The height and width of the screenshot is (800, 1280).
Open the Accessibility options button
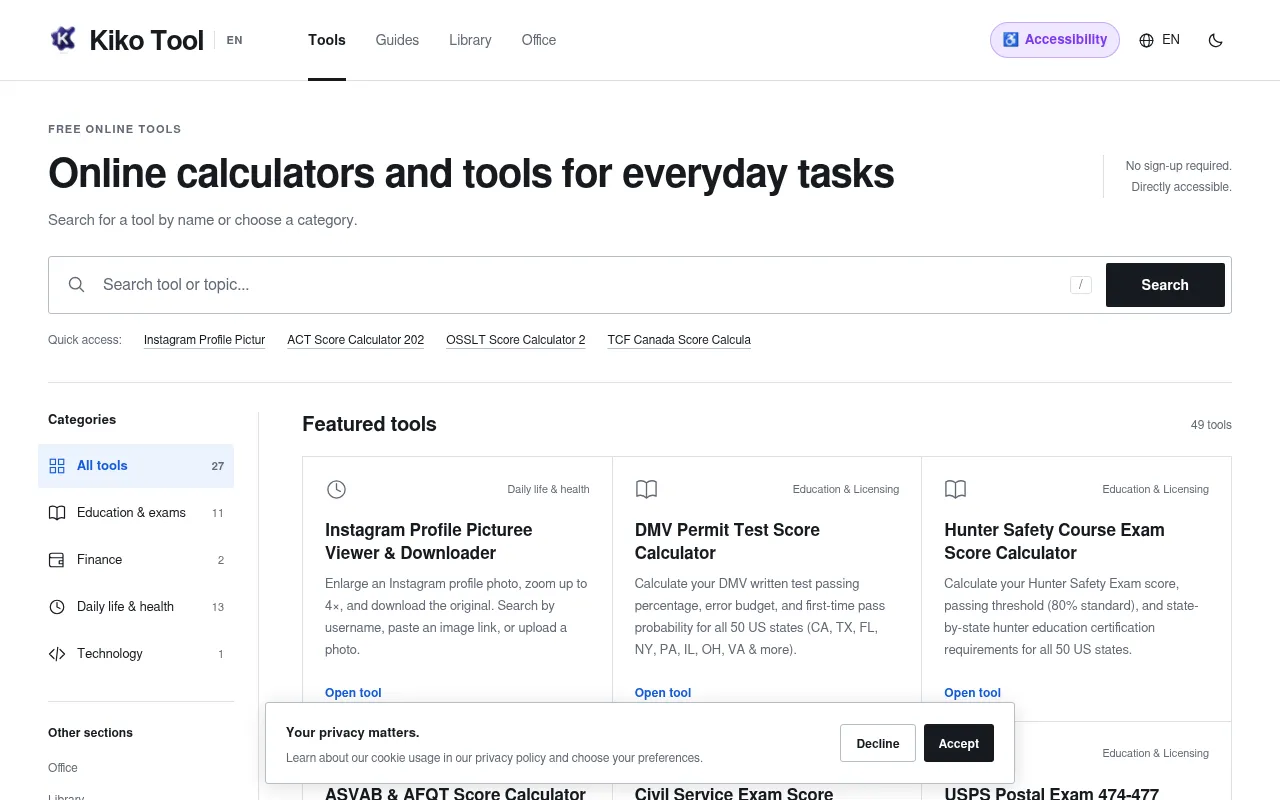point(1055,40)
